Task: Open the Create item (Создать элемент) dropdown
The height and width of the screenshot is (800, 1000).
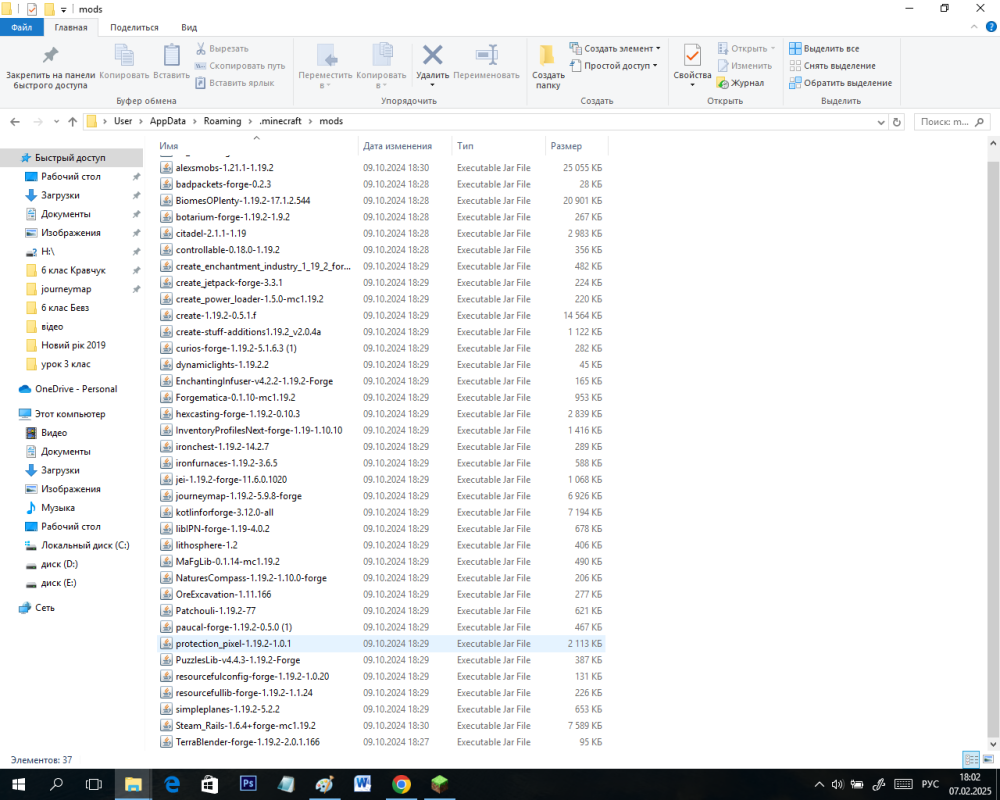Action: (x=615, y=48)
